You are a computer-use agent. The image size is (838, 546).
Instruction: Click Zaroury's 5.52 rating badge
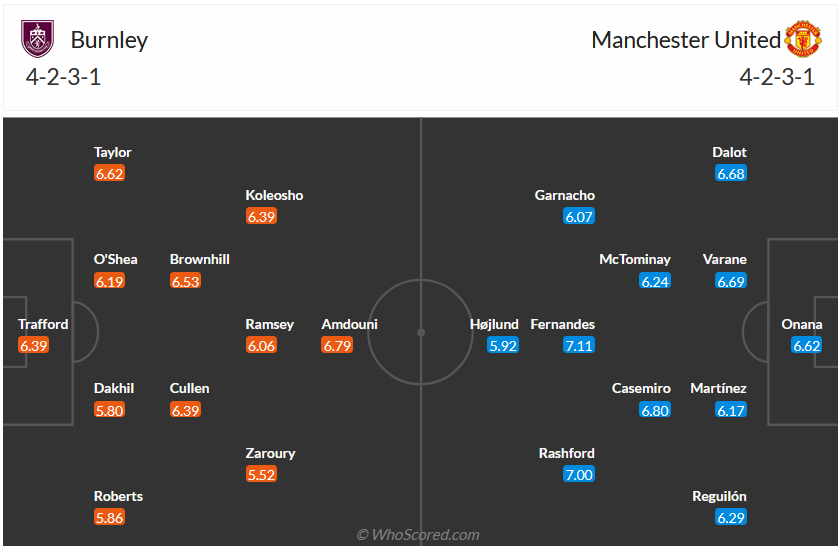click(261, 475)
